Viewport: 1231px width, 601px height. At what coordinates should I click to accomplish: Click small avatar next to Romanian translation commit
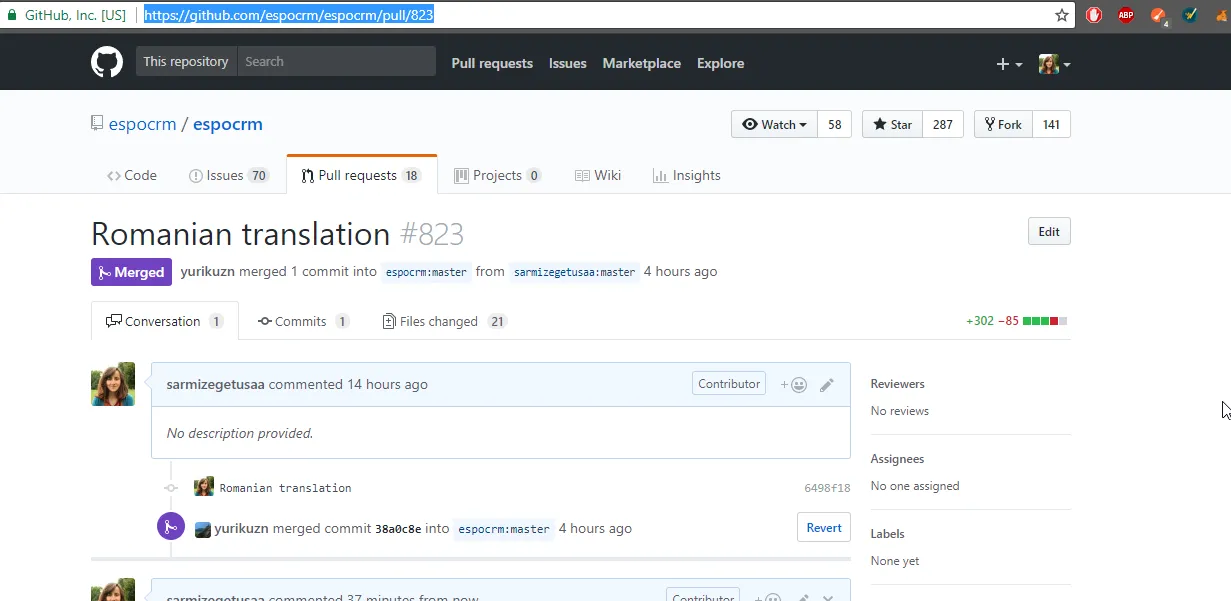pos(204,487)
